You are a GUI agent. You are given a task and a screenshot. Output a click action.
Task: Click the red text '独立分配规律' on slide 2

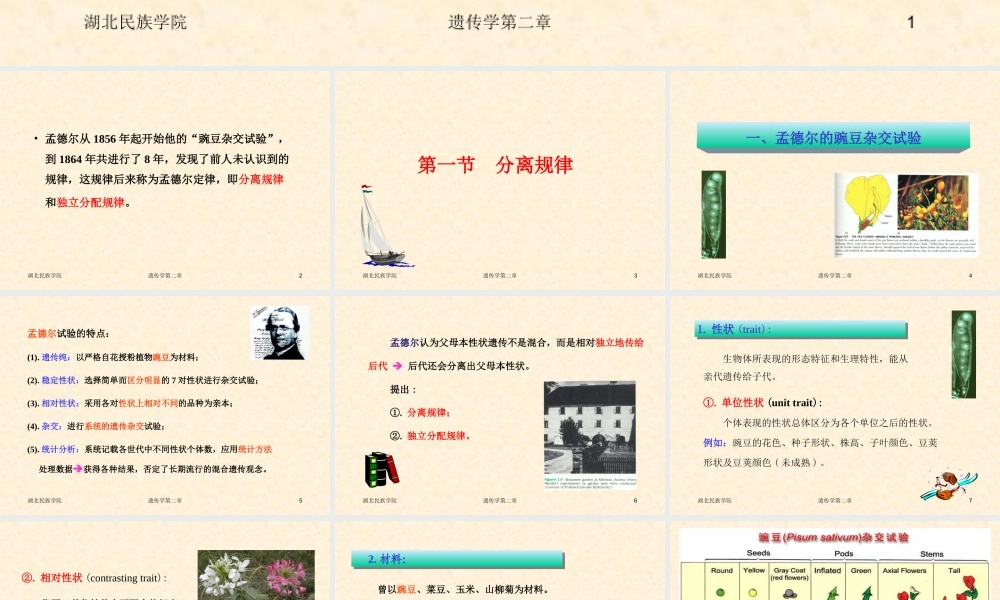91,202
